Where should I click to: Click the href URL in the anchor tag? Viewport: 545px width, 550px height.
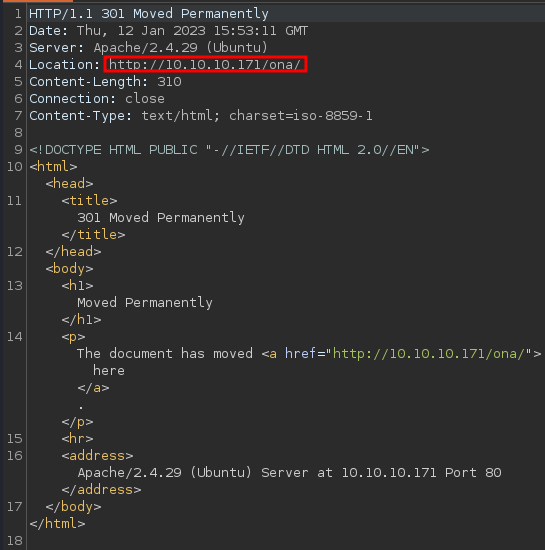click(x=429, y=354)
